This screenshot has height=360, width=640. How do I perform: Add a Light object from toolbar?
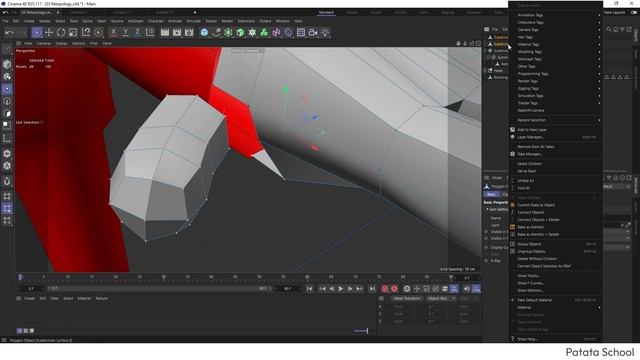[325, 32]
